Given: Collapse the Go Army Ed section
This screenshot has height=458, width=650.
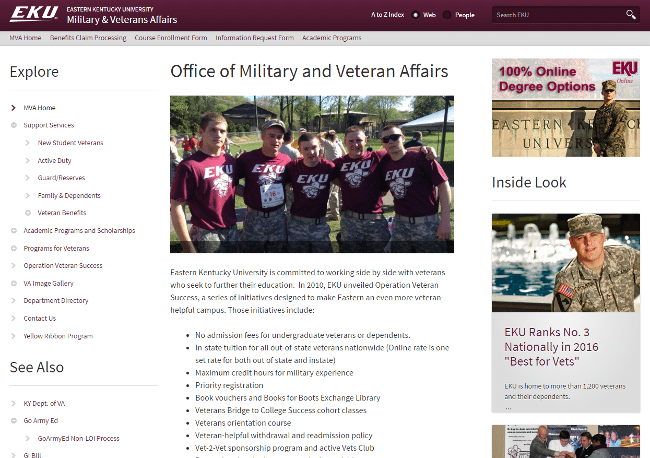Looking at the screenshot, I should pos(14,421).
